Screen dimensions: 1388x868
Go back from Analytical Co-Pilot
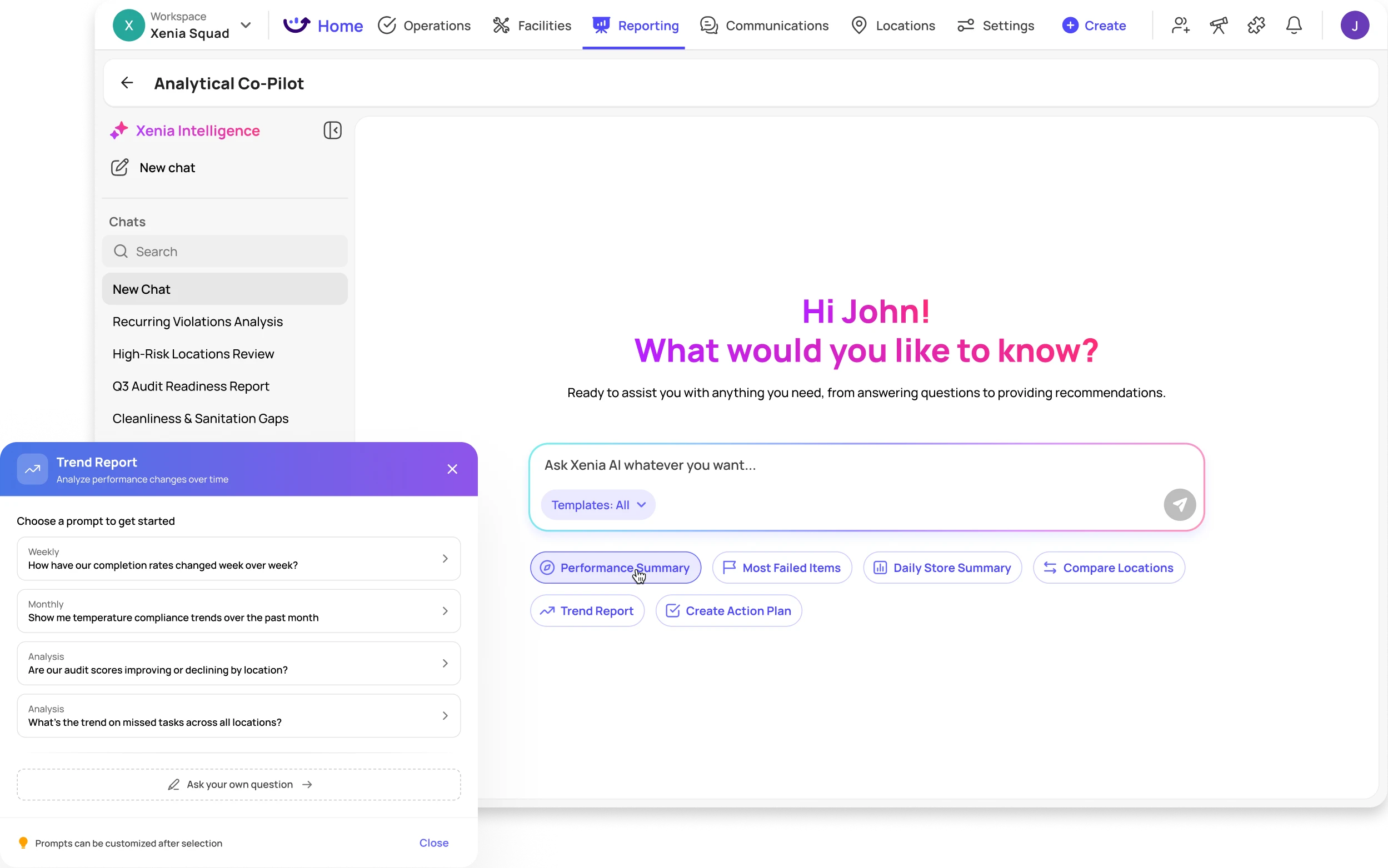(x=126, y=83)
